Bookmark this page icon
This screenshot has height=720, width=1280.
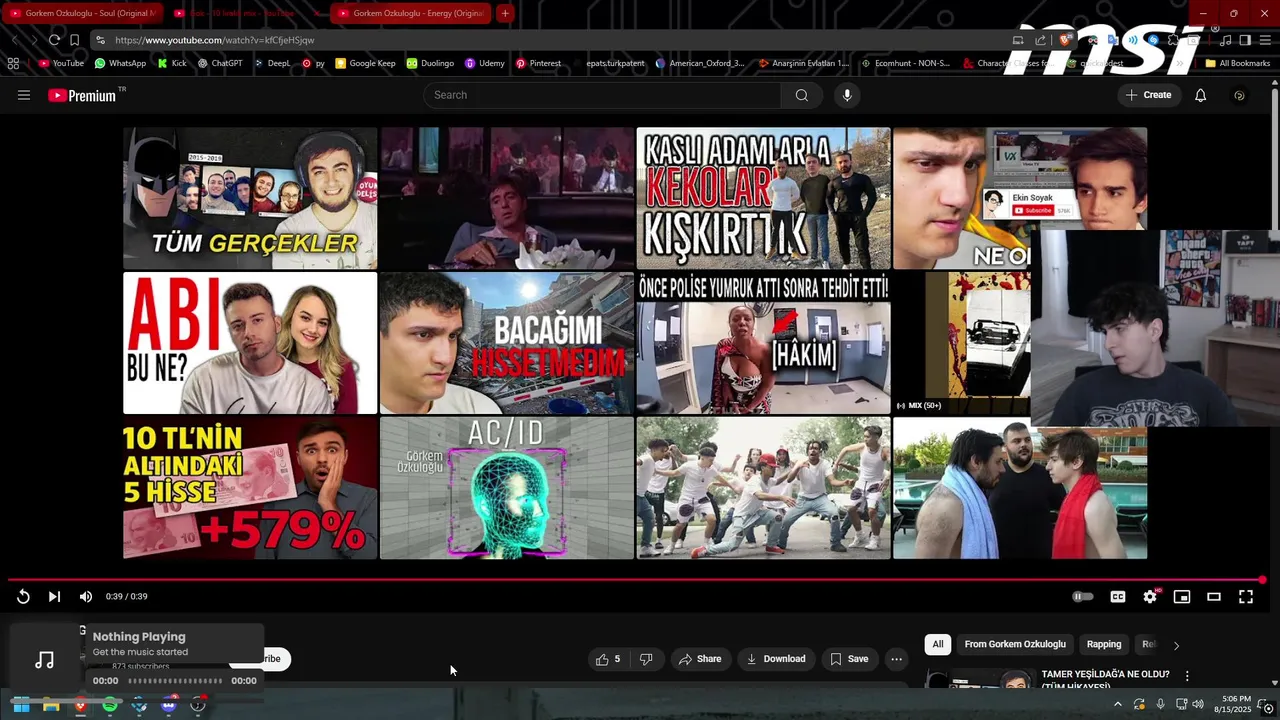click(74, 40)
